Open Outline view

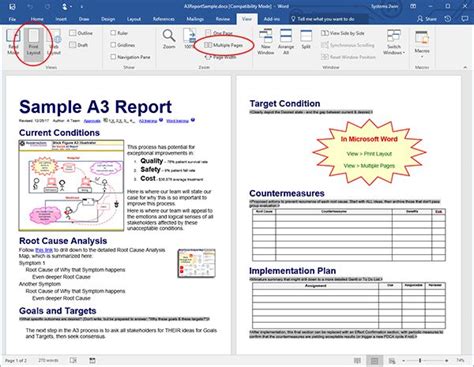[x=81, y=33]
